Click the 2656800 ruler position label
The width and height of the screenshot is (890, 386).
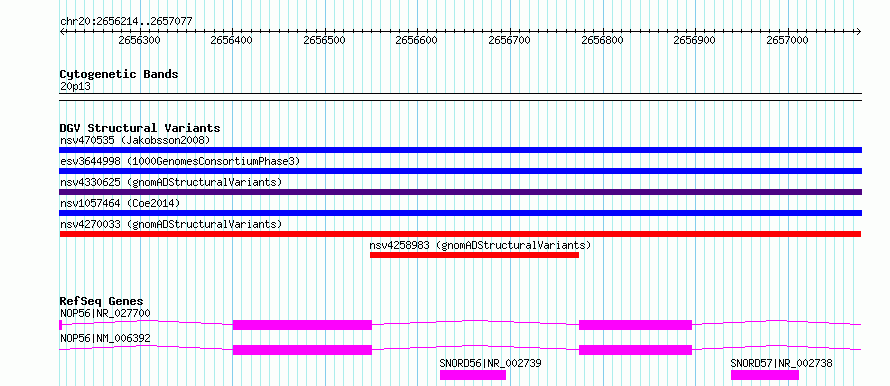pyautogui.click(x=602, y=40)
